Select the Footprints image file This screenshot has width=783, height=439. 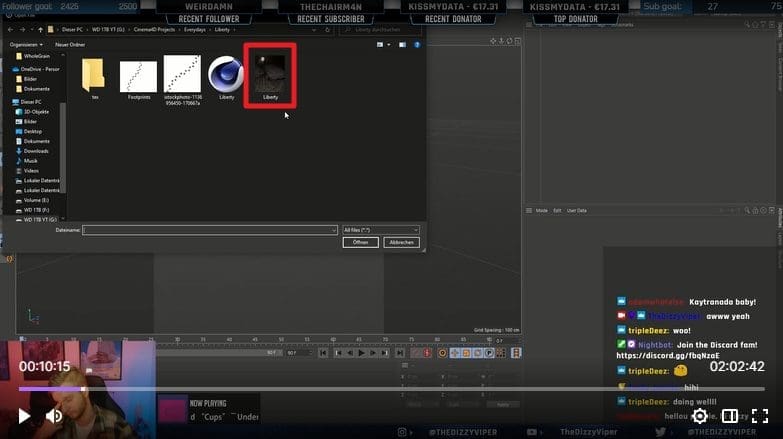pos(139,76)
